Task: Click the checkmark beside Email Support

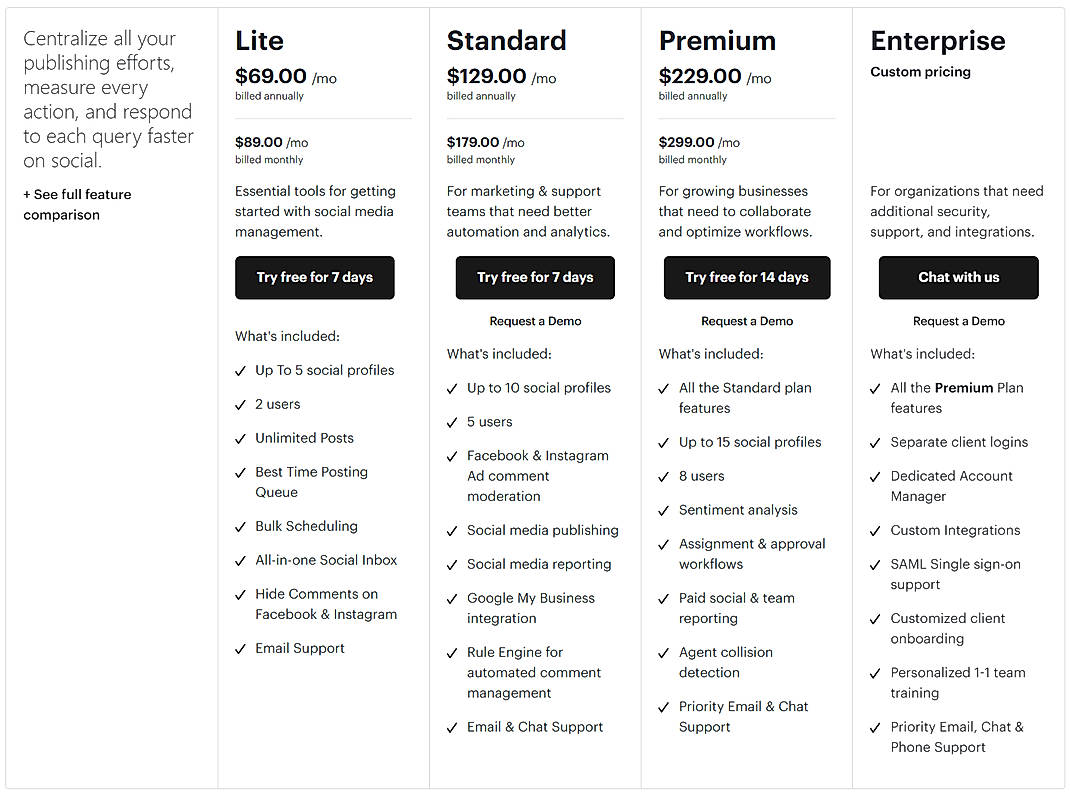Action: (x=239, y=648)
